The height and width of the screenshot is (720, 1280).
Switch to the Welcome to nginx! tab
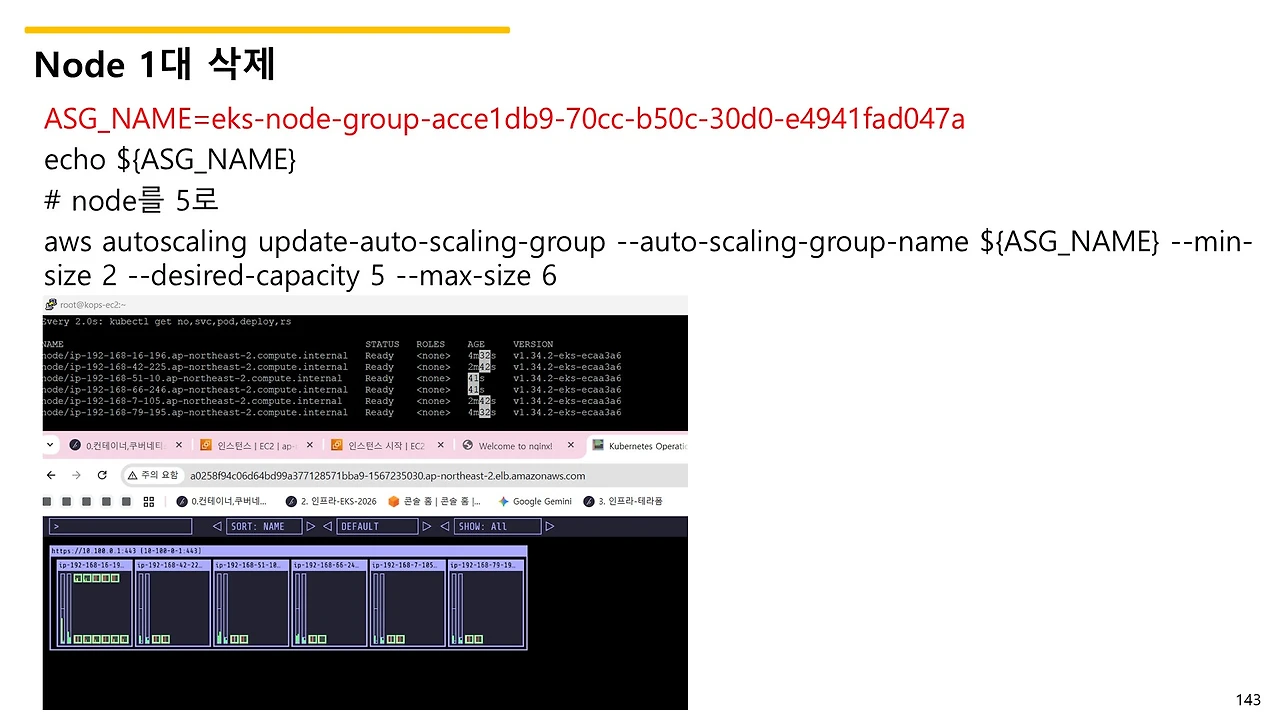click(516, 446)
